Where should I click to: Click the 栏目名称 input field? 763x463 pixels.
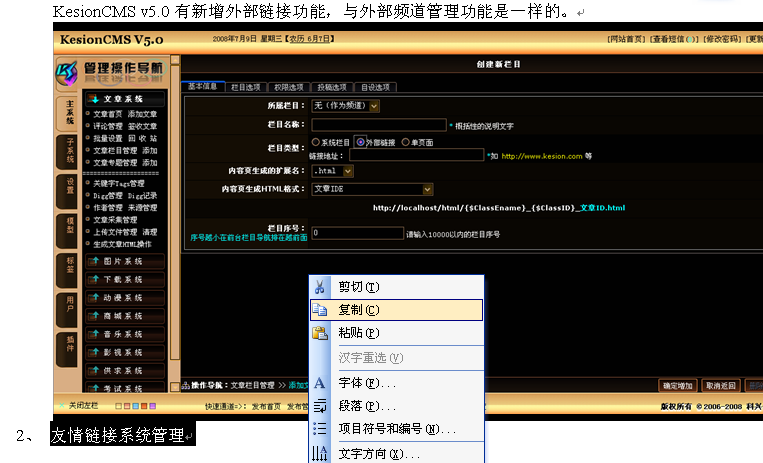(x=379, y=125)
